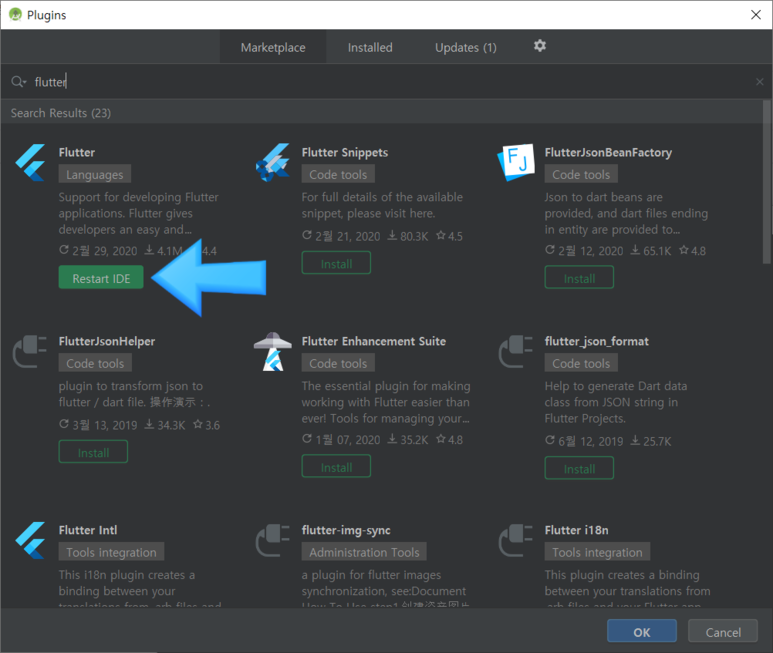Install the flutter_json_format plugin
773x653 pixels.
[x=579, y=468]
